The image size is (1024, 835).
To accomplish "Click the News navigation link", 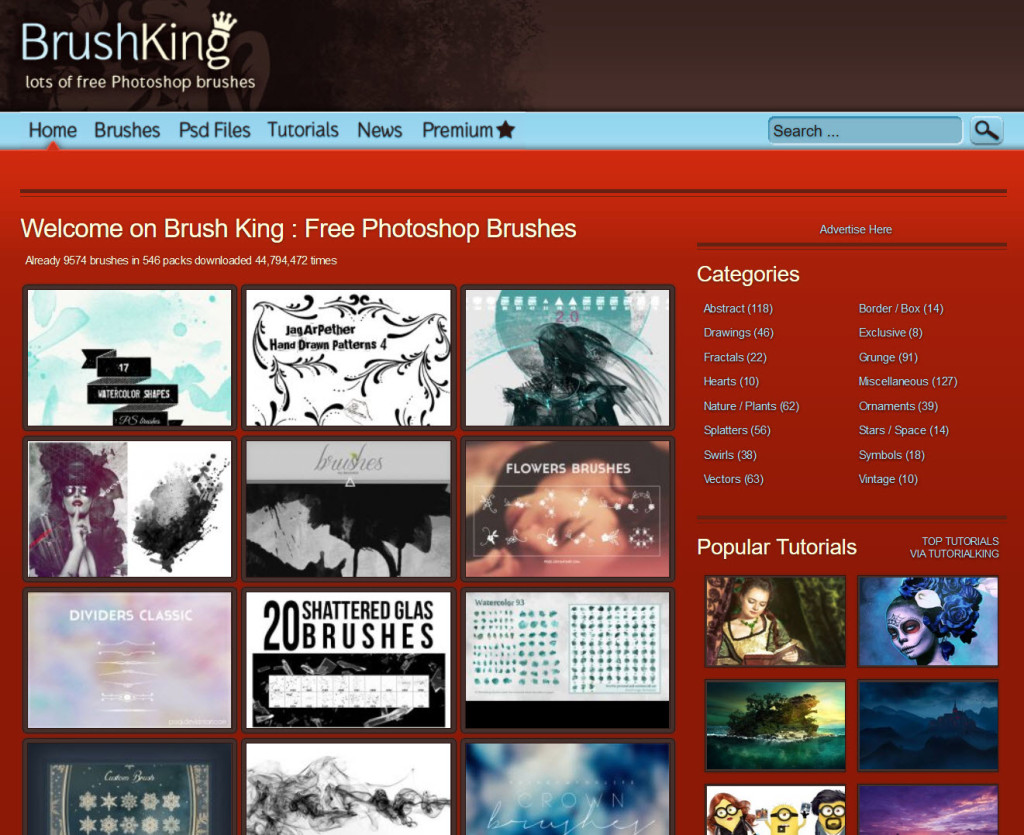I will point(379,130).
